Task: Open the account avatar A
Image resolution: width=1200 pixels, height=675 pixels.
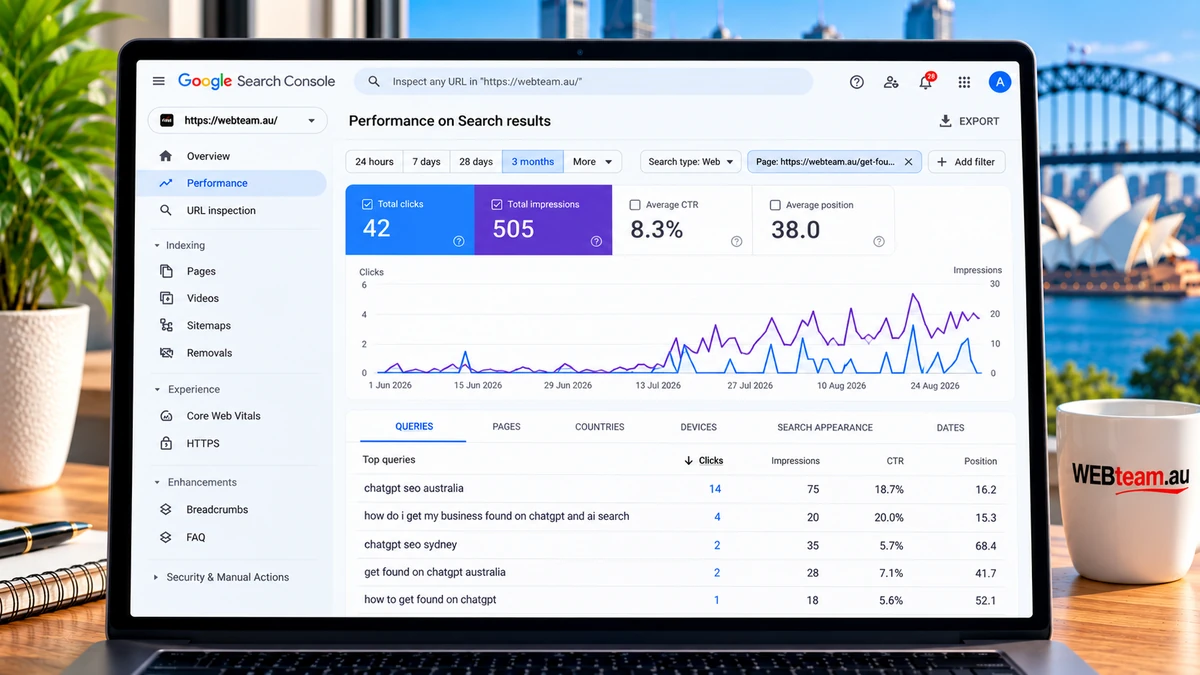Action: click(x=1000, y=82)
